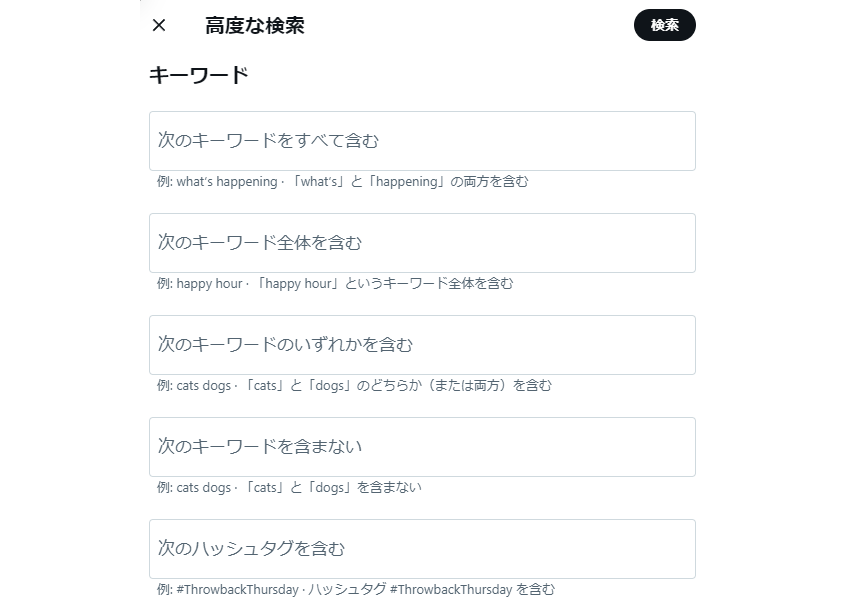Click the black 検索 button
The height and width of the screenshot is (605, 850).
coord(665,25)
